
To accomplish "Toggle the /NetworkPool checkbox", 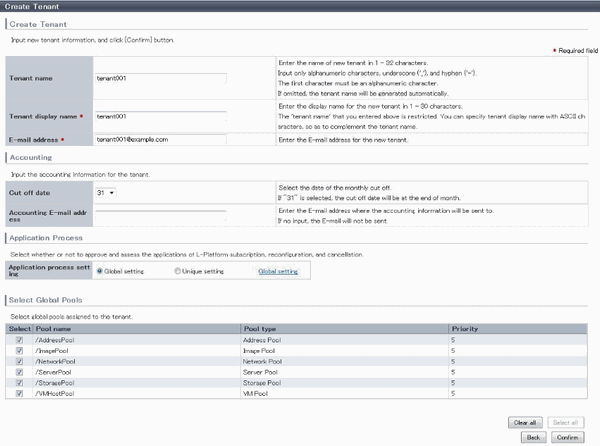I will point(20,361).
